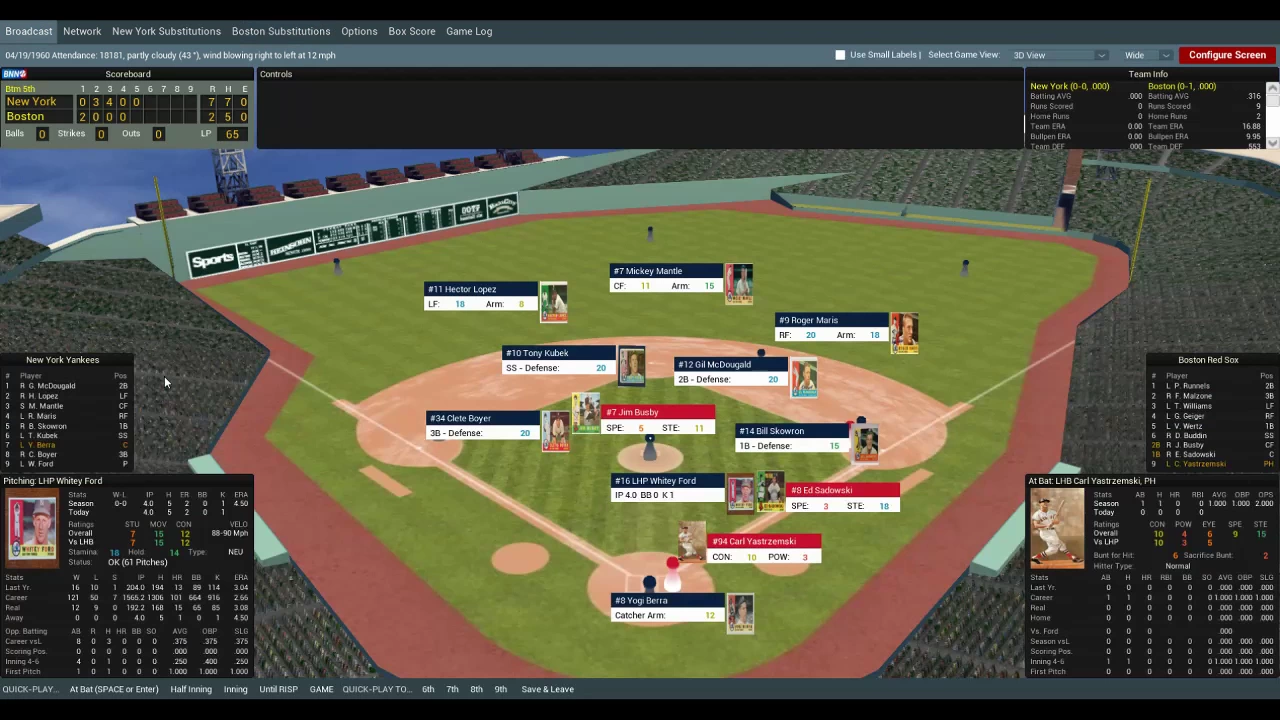Click the #94 Carl Yastrzemski label
1280x720 pixels.
(765, 541)
